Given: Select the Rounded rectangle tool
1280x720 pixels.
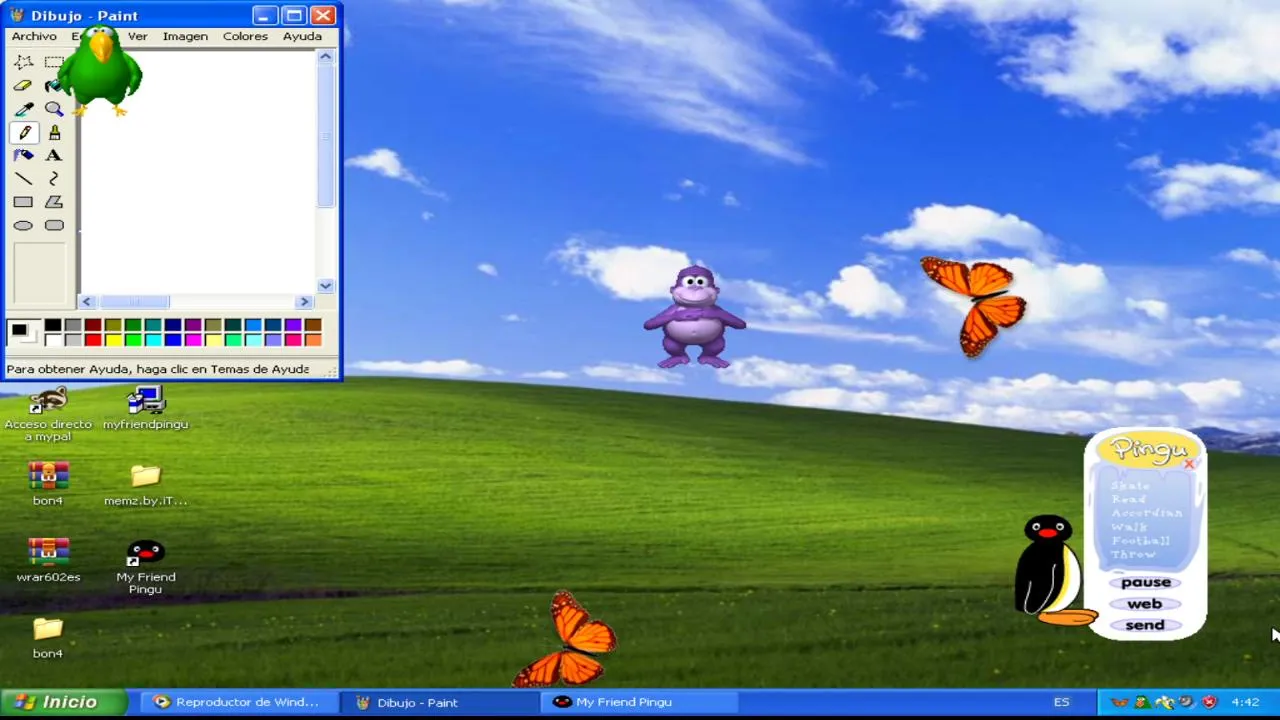Looking at the screenshot, I should pyautogui.click(x=54, y=225).
